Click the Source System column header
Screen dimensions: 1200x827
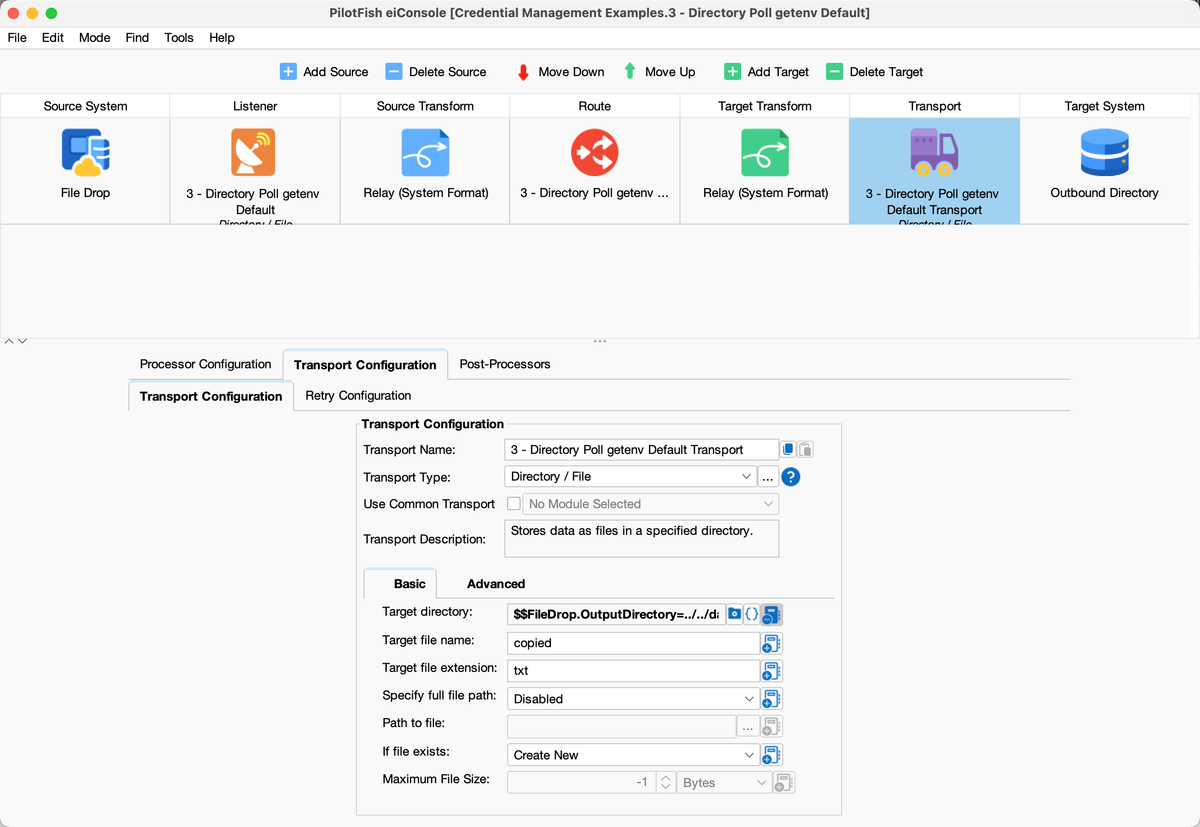85,106
